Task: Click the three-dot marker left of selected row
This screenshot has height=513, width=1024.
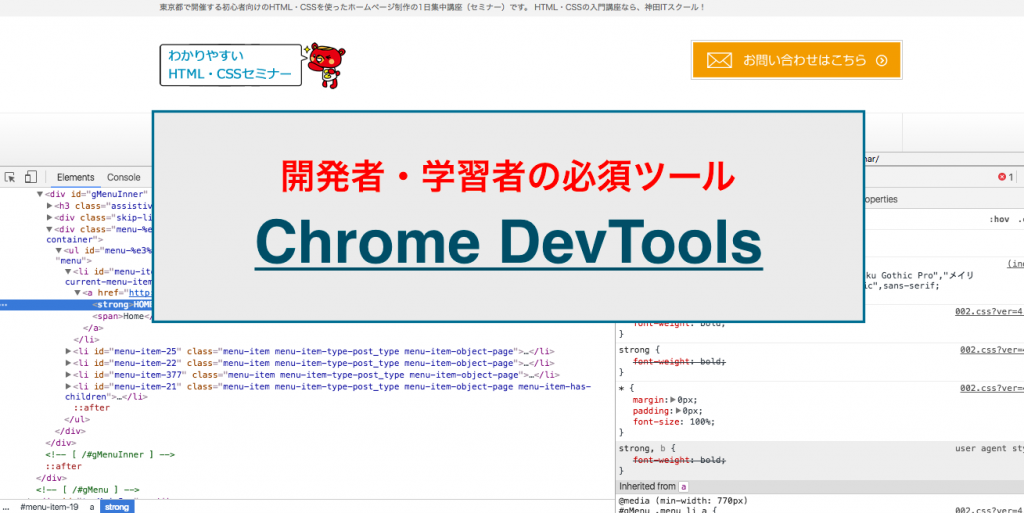Action: [x=4, y=305]
